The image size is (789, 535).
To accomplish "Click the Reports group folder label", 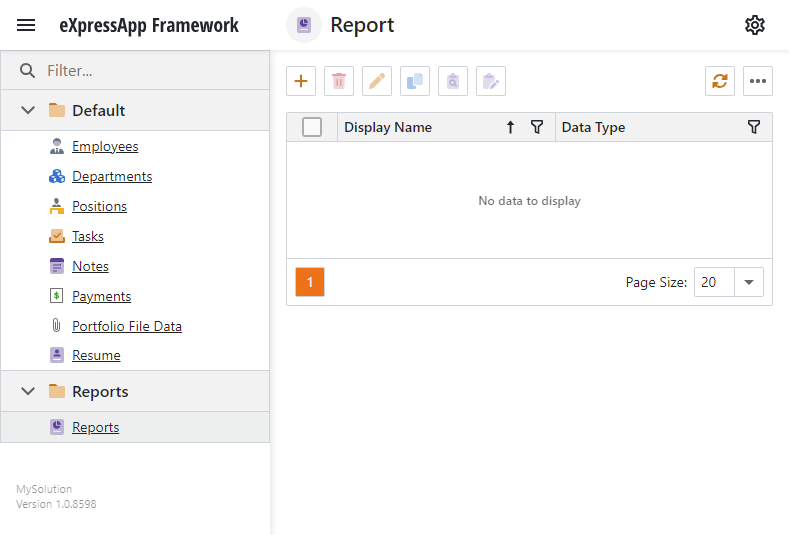I will coord(100,392).
